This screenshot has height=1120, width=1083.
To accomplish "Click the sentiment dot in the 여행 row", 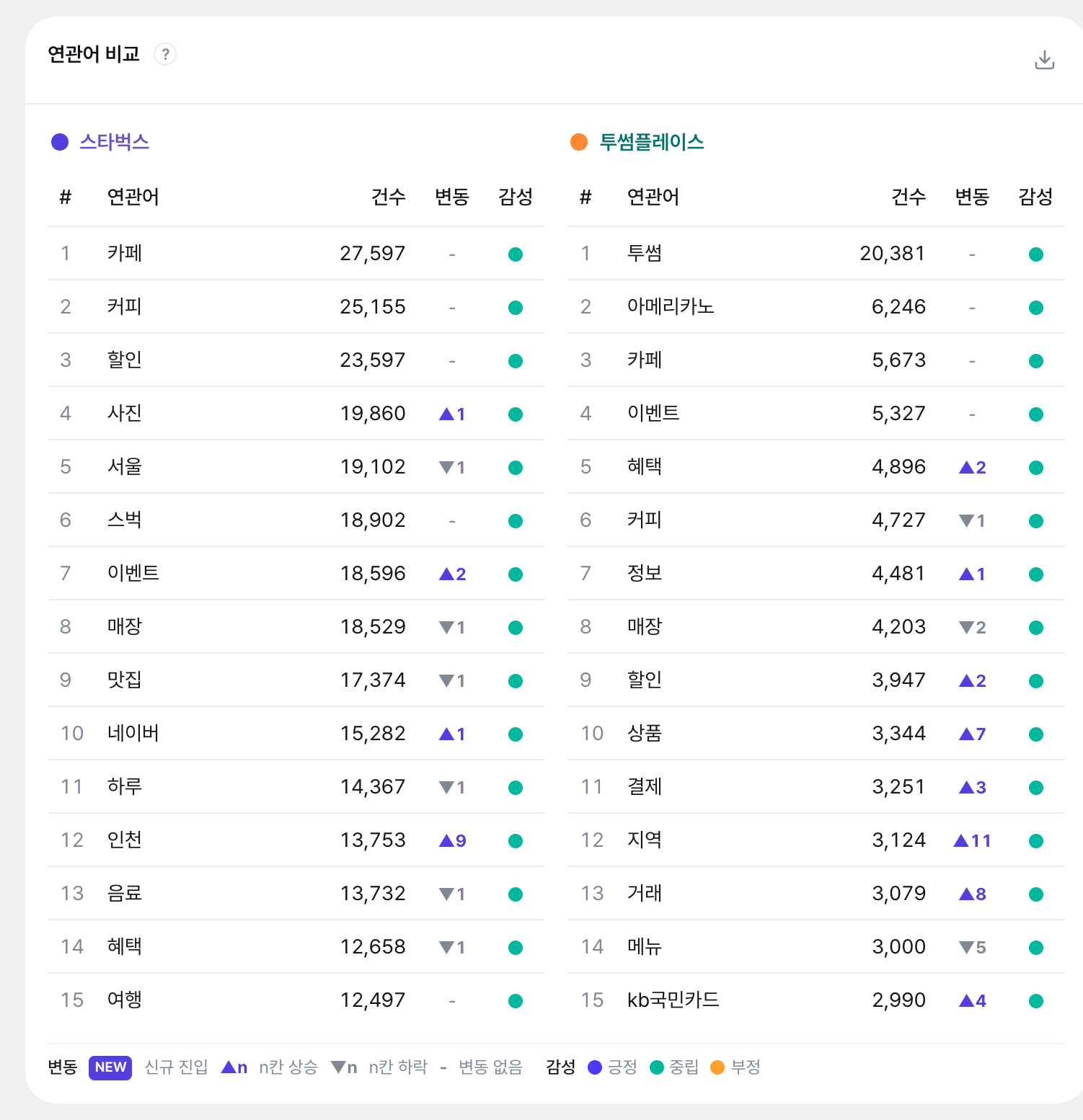I will [516, 1000].
